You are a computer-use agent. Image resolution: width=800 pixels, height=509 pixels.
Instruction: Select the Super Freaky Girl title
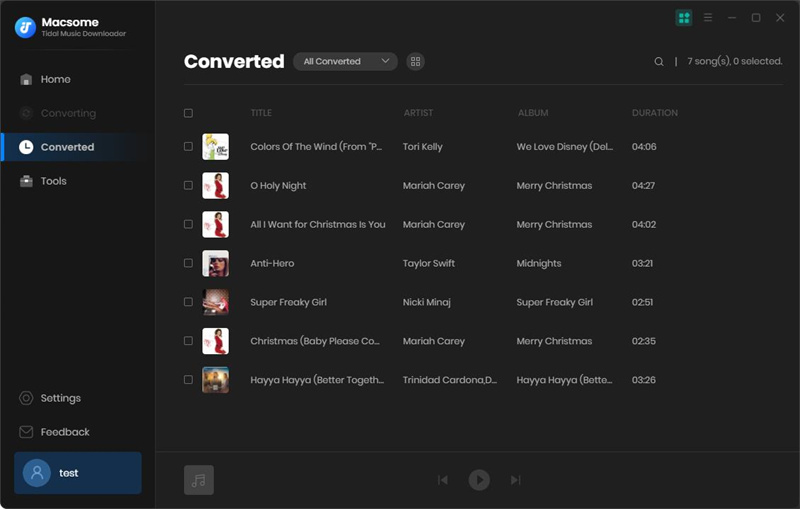288,302
